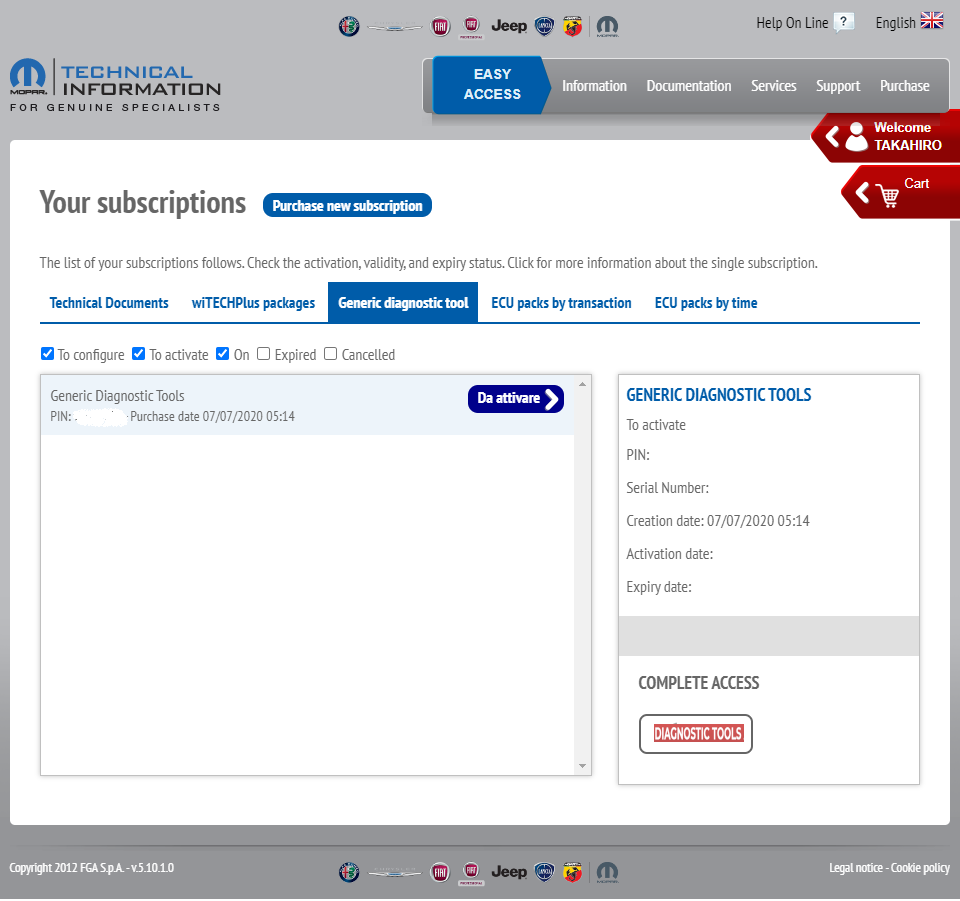Open the English language selector
Viewport: 960px width, 901px height.
click(908, 22)
